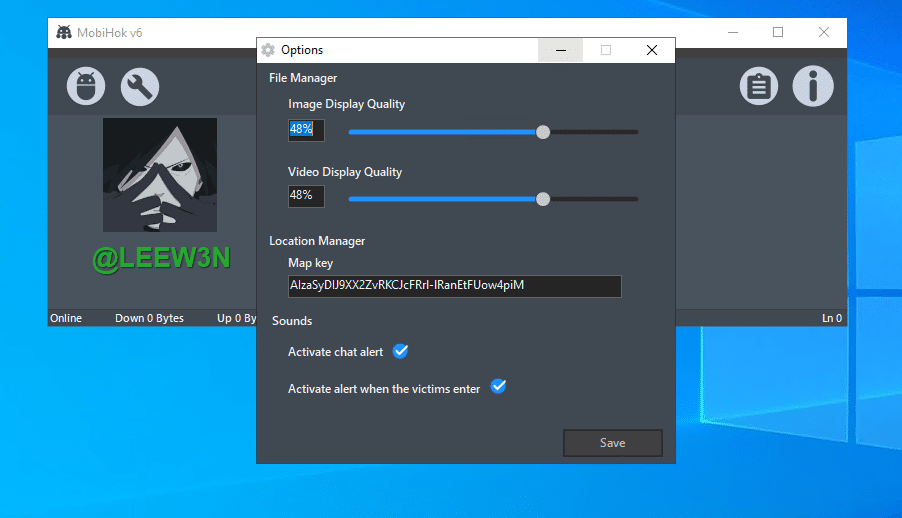Uncheck alert when the victims enter
This screenshot has height=518, width=902.
pos(498,387)
